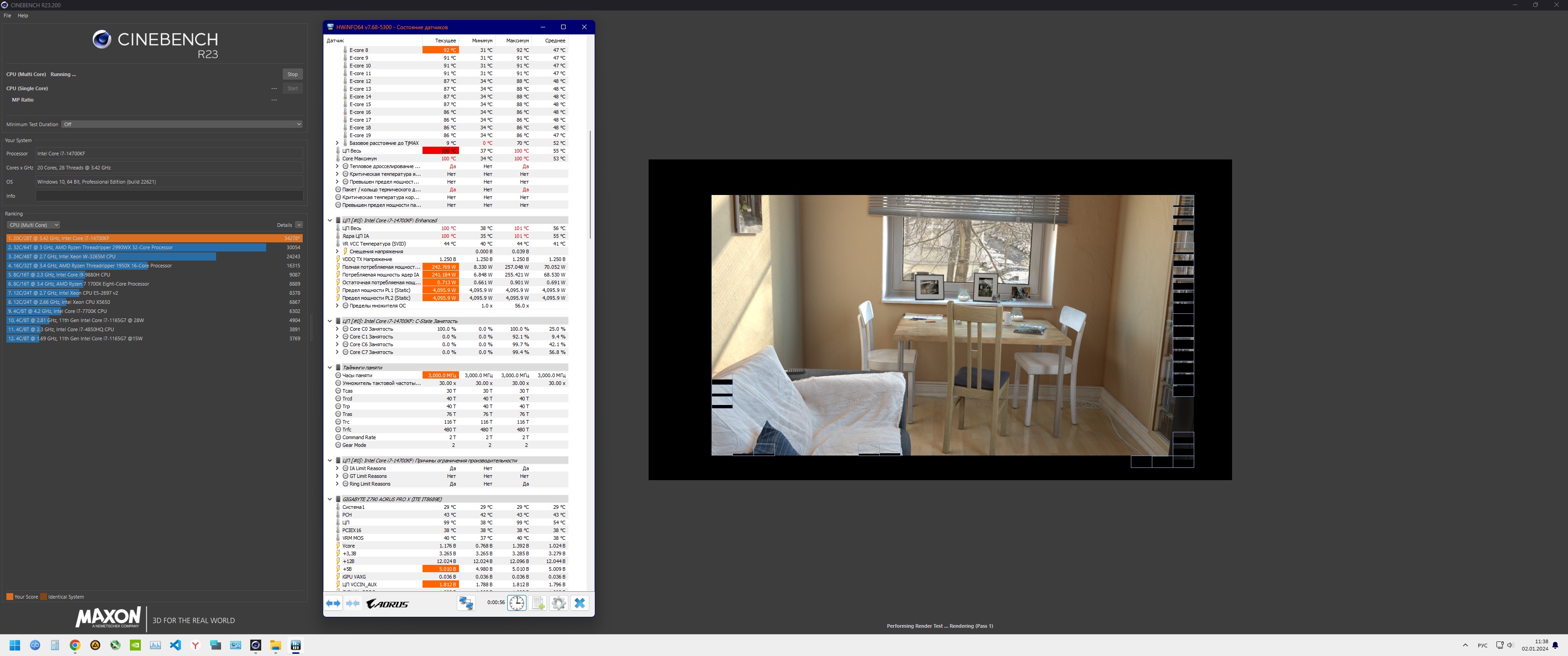The height and width of the screenshot is (656, 1568).
Task: Start sensor logging with the sheet-plus icon
Action: click(538, 603)
